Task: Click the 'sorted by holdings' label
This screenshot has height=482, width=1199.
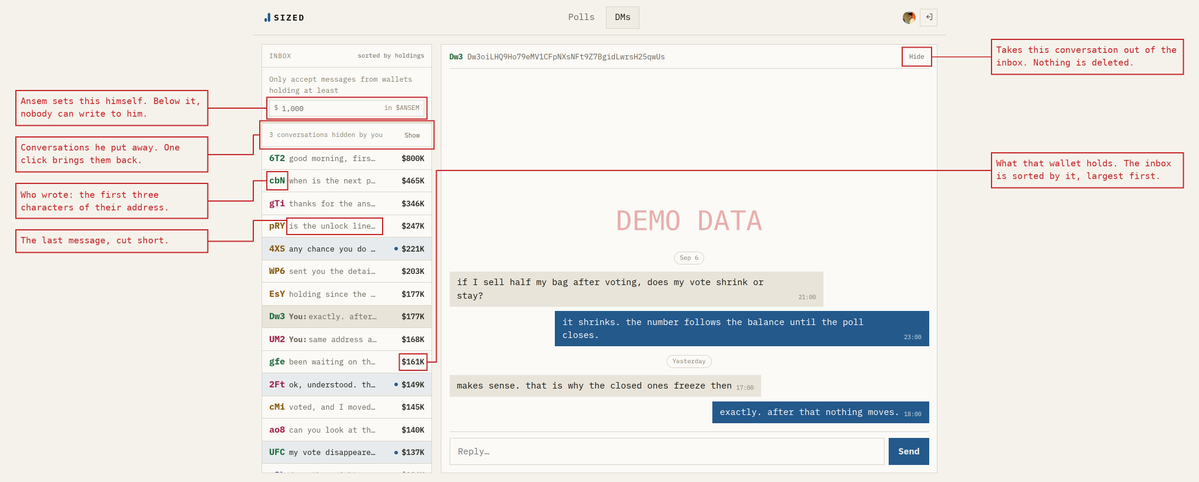Action: pos(391,56)
